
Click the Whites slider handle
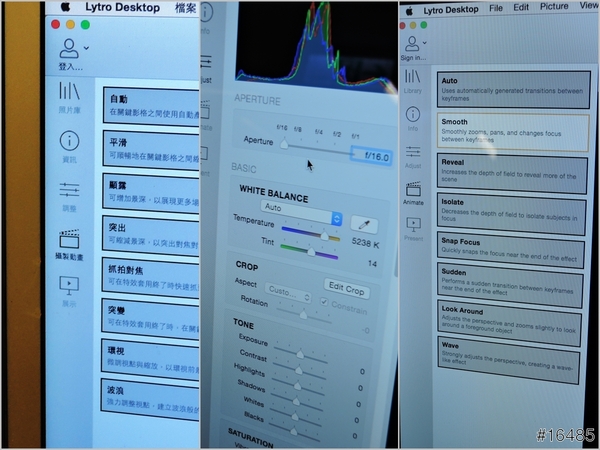[x=295, y=416]
